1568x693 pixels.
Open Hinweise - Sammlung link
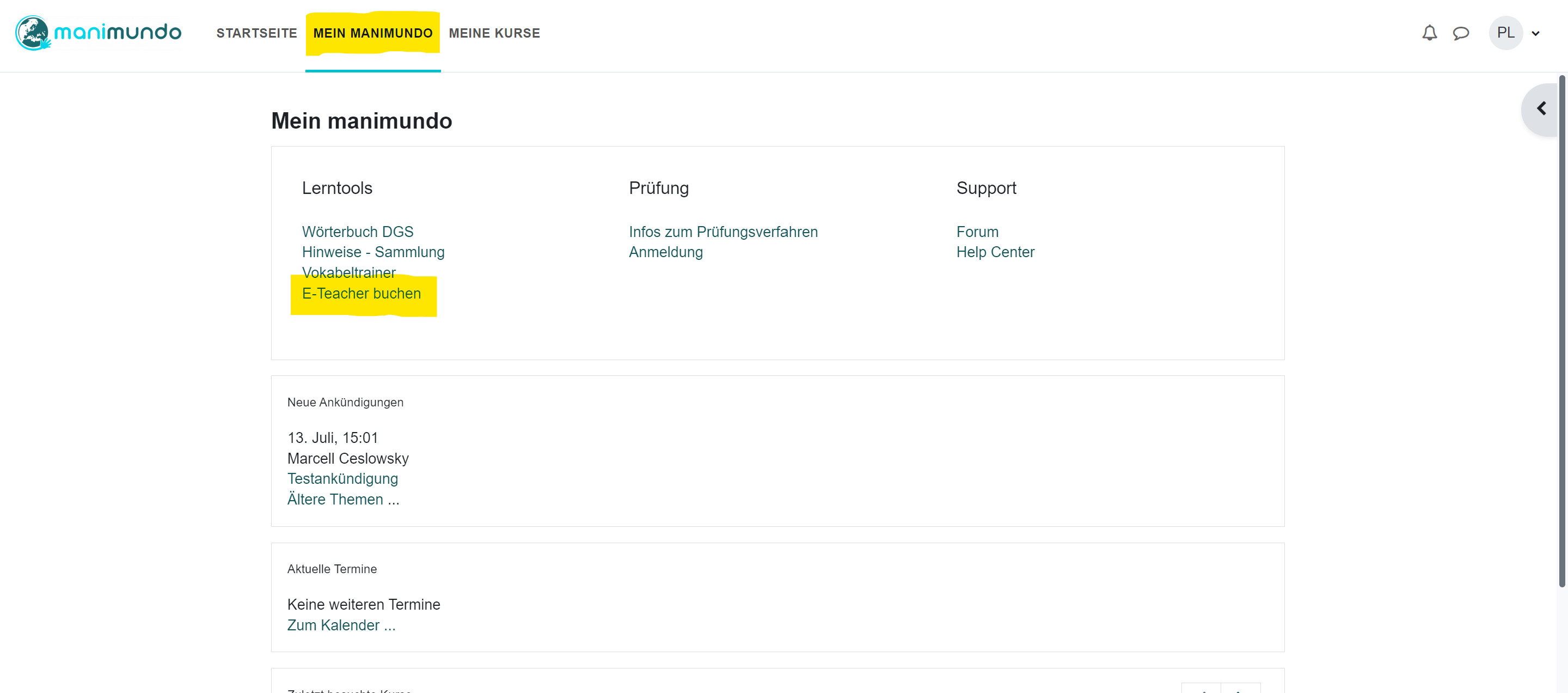[x=372, y=252]
